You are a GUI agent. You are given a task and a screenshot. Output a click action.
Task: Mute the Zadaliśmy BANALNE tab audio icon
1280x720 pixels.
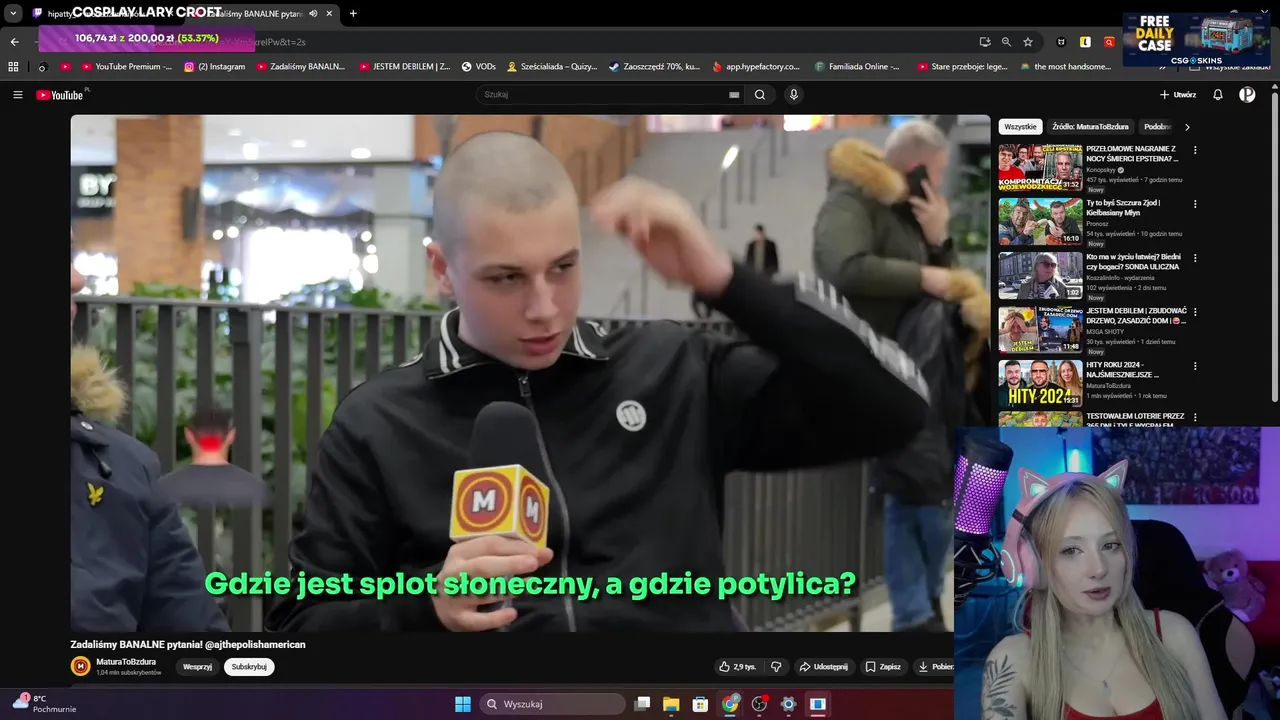click(313, 13)
